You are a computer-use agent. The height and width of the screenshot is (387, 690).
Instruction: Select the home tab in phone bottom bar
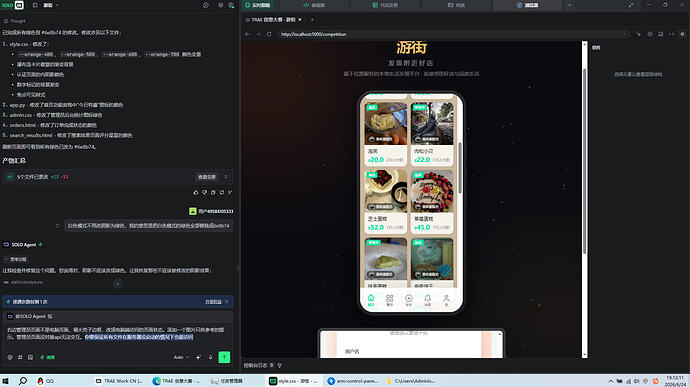click(371, 300)
